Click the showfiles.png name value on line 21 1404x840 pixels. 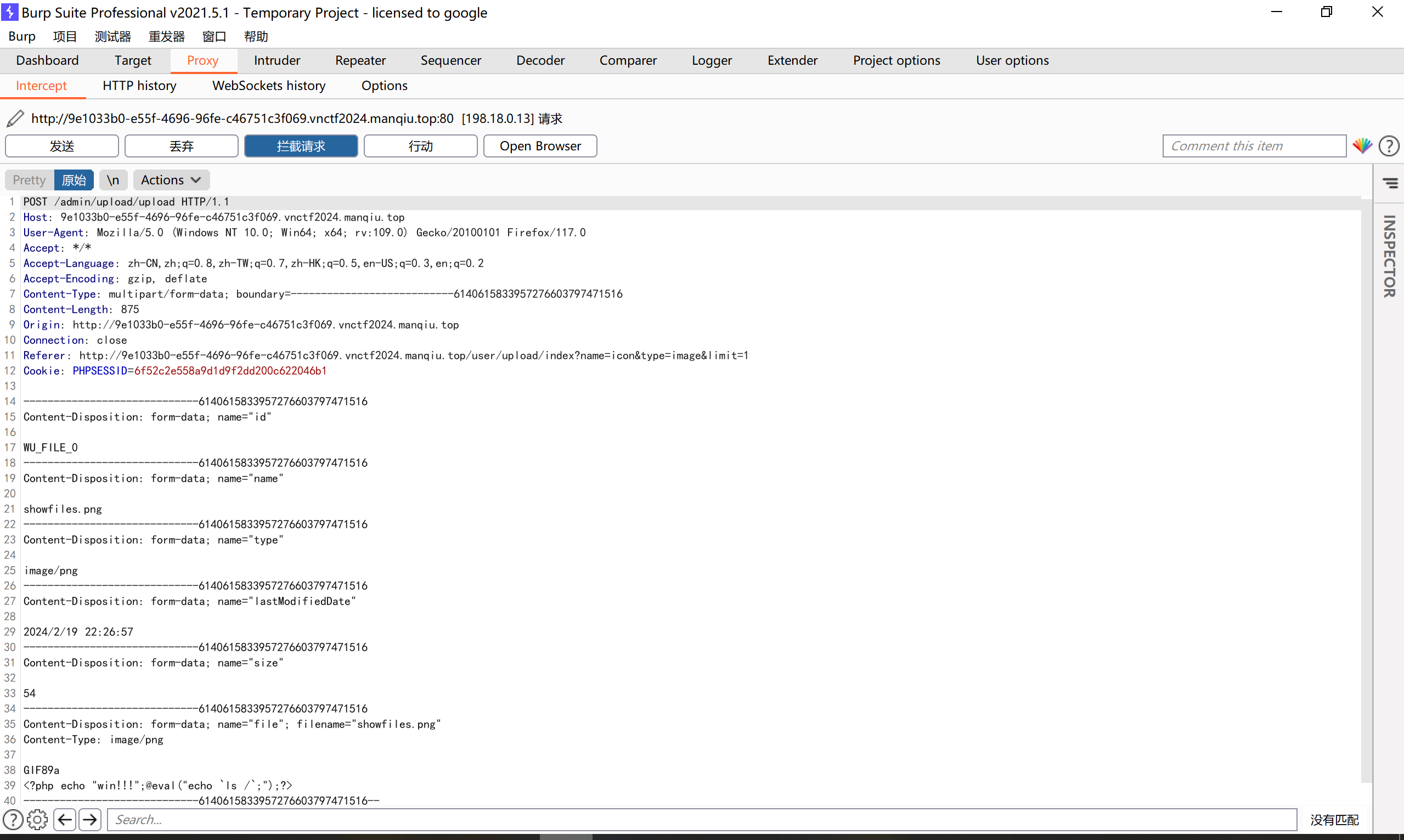62,509
